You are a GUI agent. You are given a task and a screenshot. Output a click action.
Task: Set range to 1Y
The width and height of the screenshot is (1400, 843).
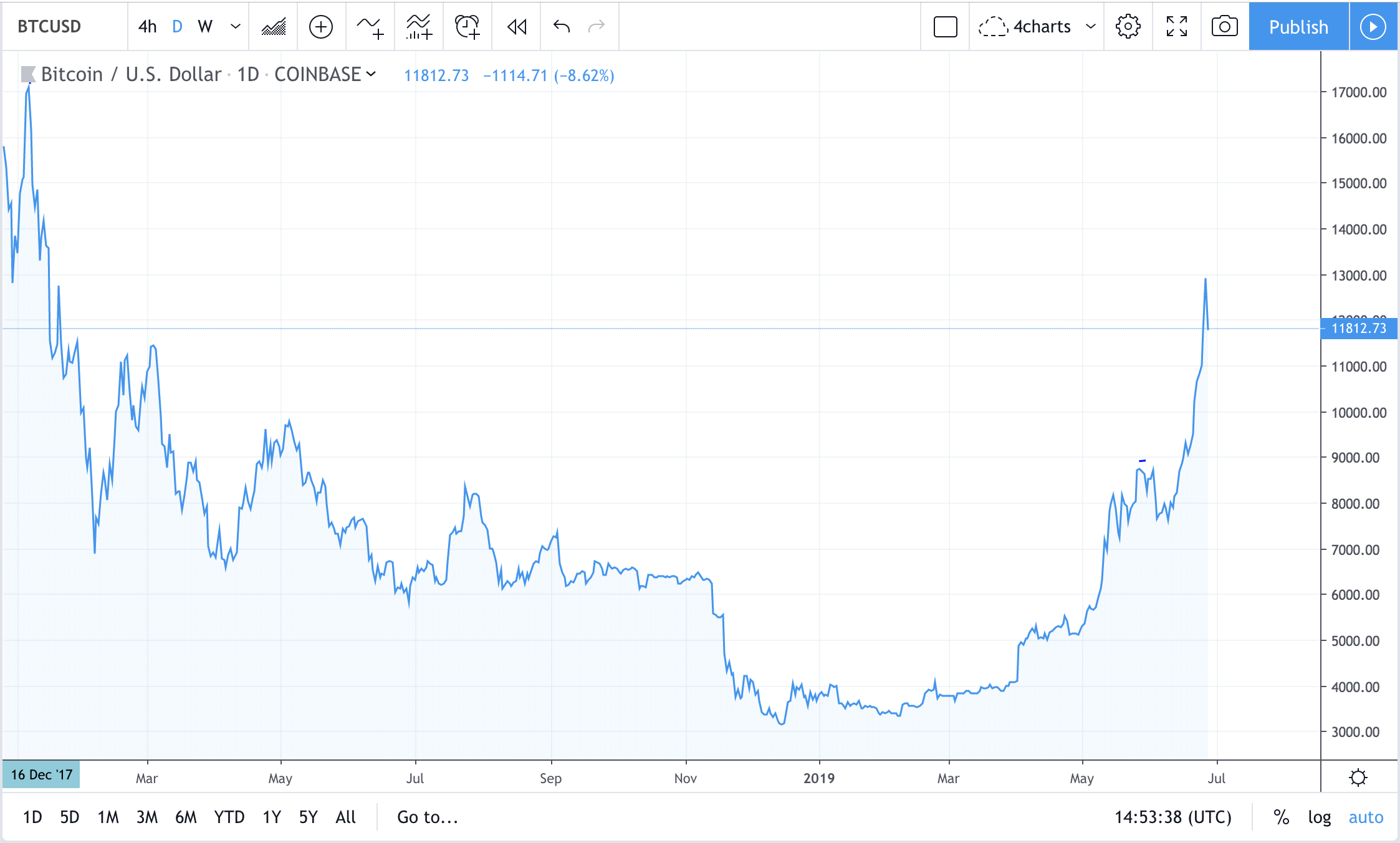click(272, 817)
